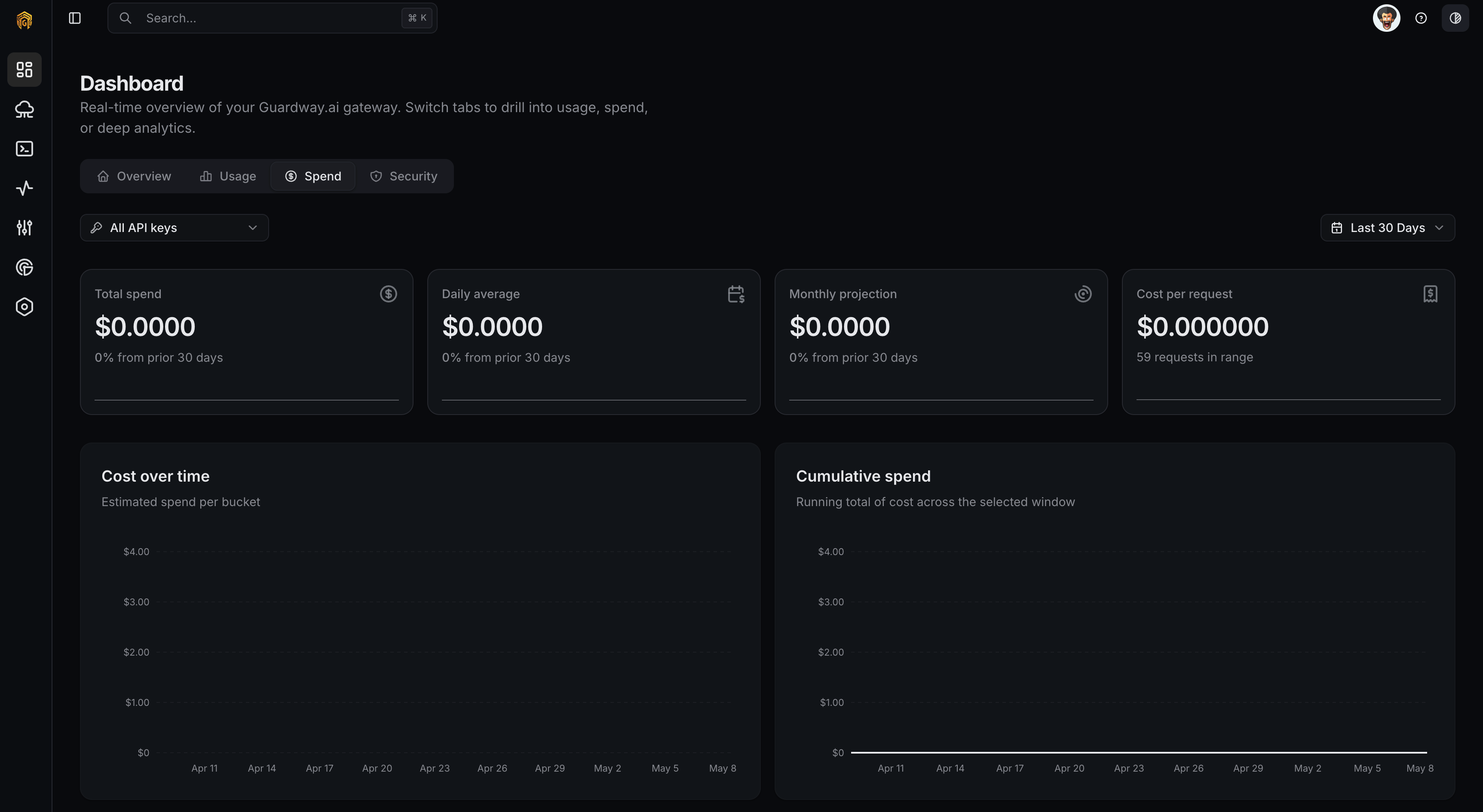Expand the All API keys dropdown

[175, 228]
